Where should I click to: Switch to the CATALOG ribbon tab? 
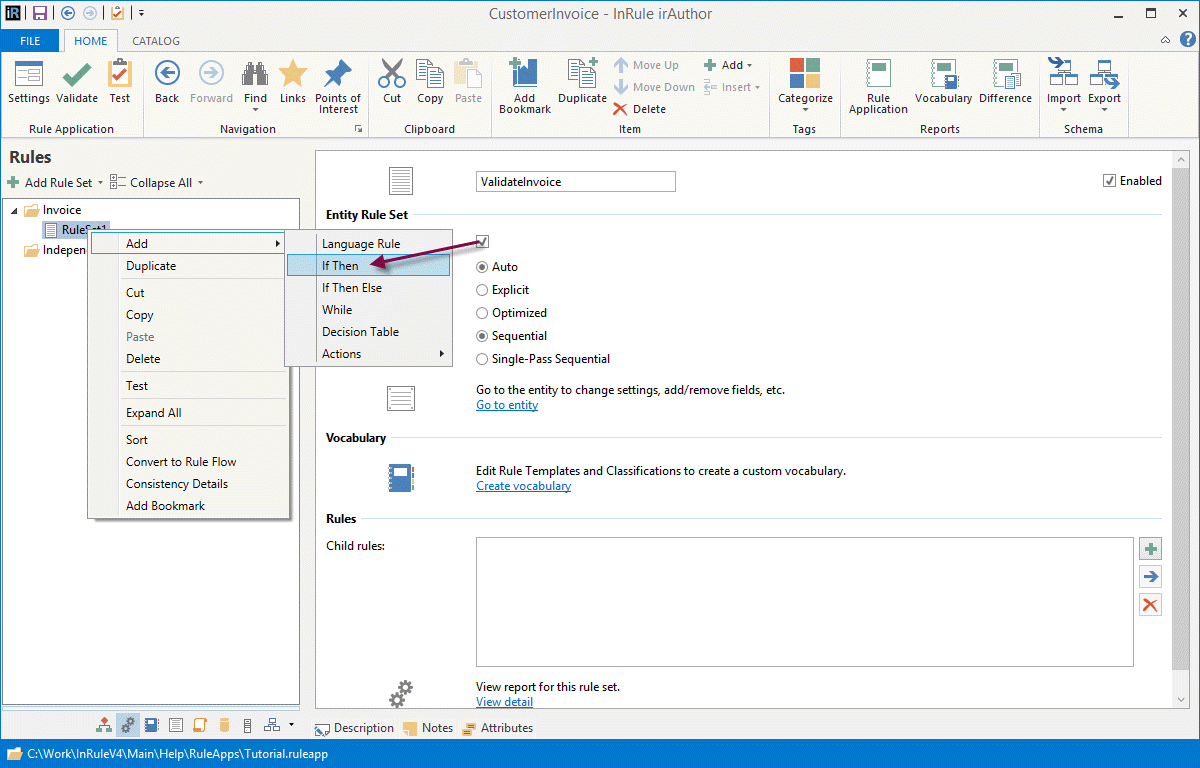(x=156, y=41)
